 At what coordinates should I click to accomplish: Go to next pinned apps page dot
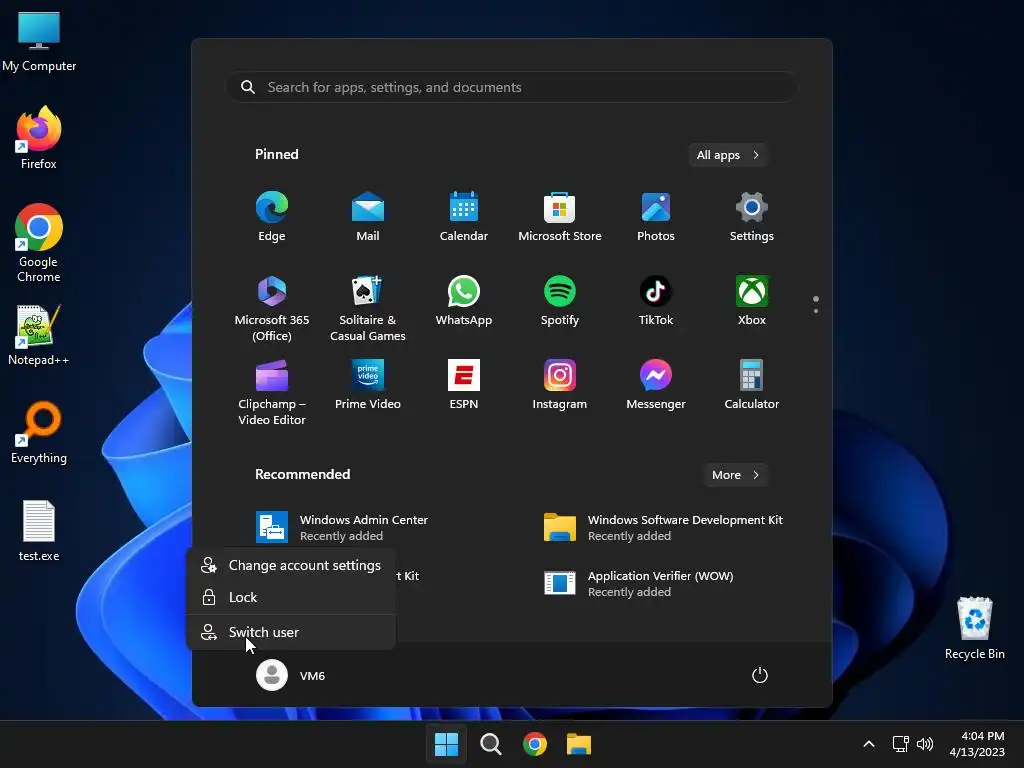[816, 311]
